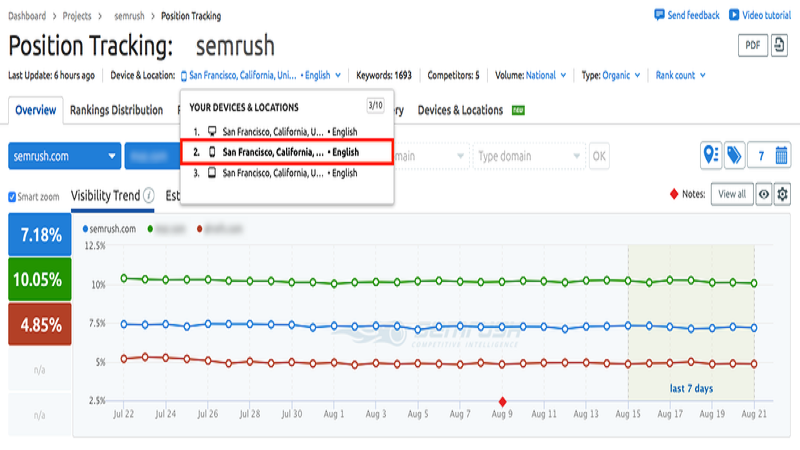Open the calendar date range icon

(x=781, y=155)
